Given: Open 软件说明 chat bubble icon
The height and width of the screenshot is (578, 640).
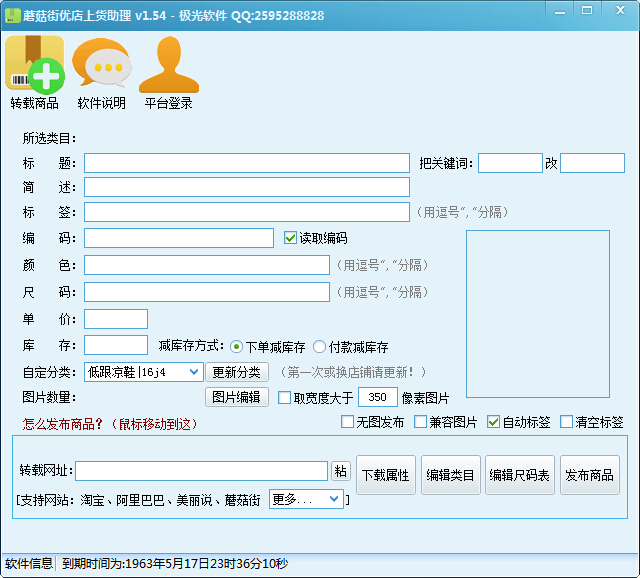Looking at the screenshot, I should (x=101, y=66).
